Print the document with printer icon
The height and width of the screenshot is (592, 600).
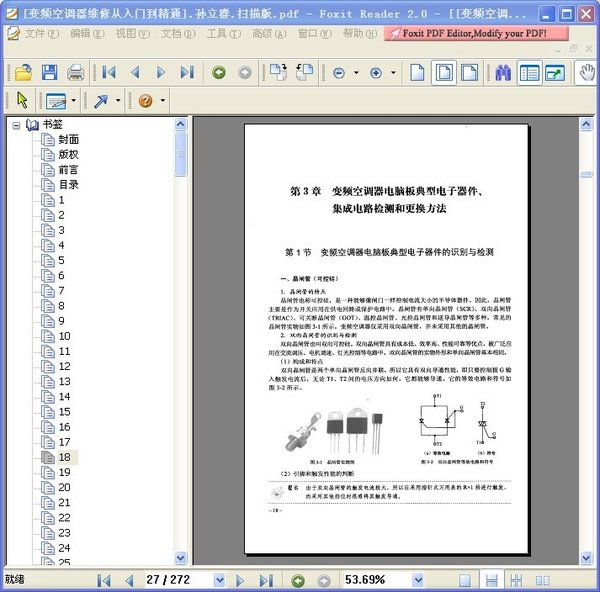point(75,72)
